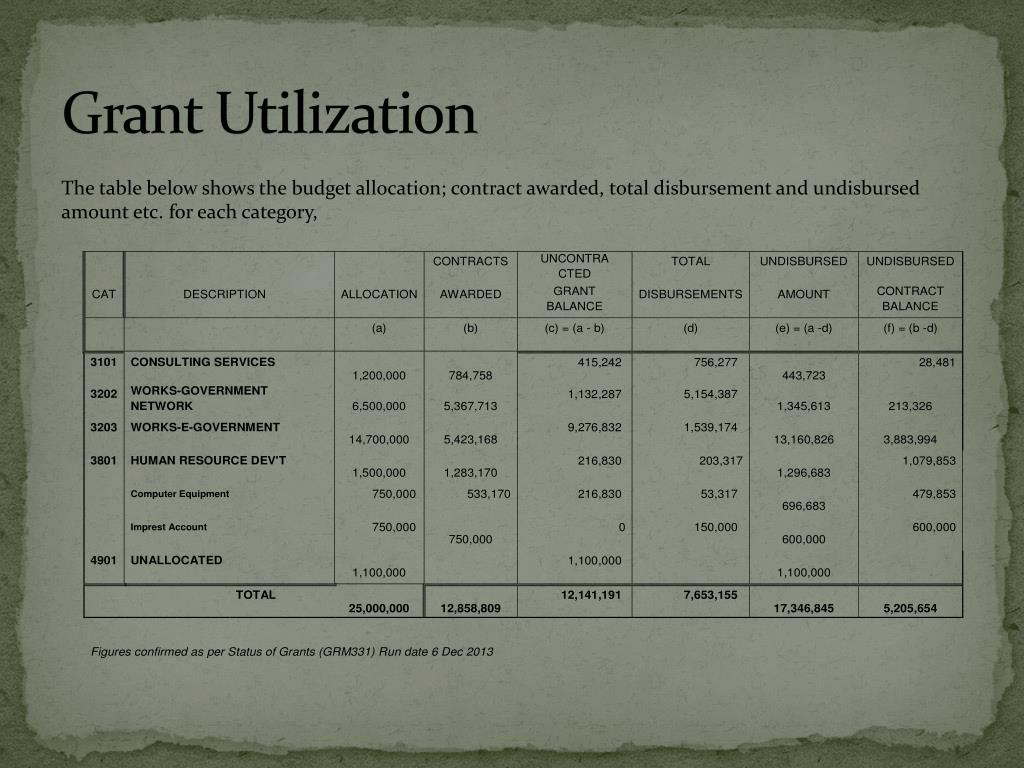The image size is (1024, 768).
Task: Click allocation value '1,500,000'
Action: pos(379,473)
